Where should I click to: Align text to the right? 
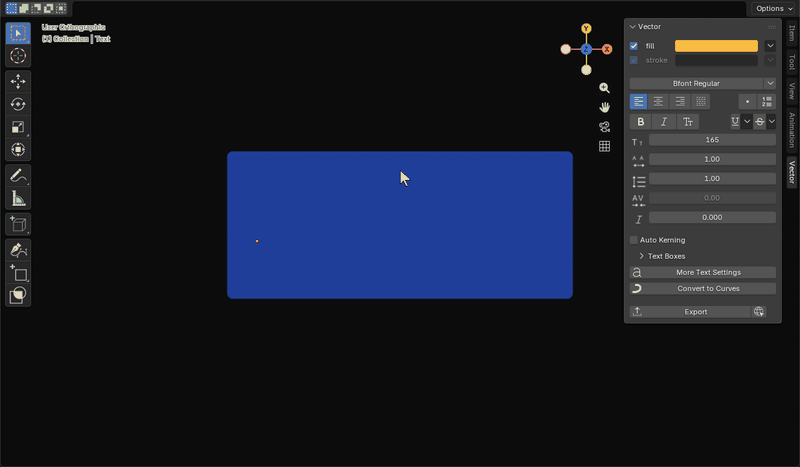[x=680, y=102]
